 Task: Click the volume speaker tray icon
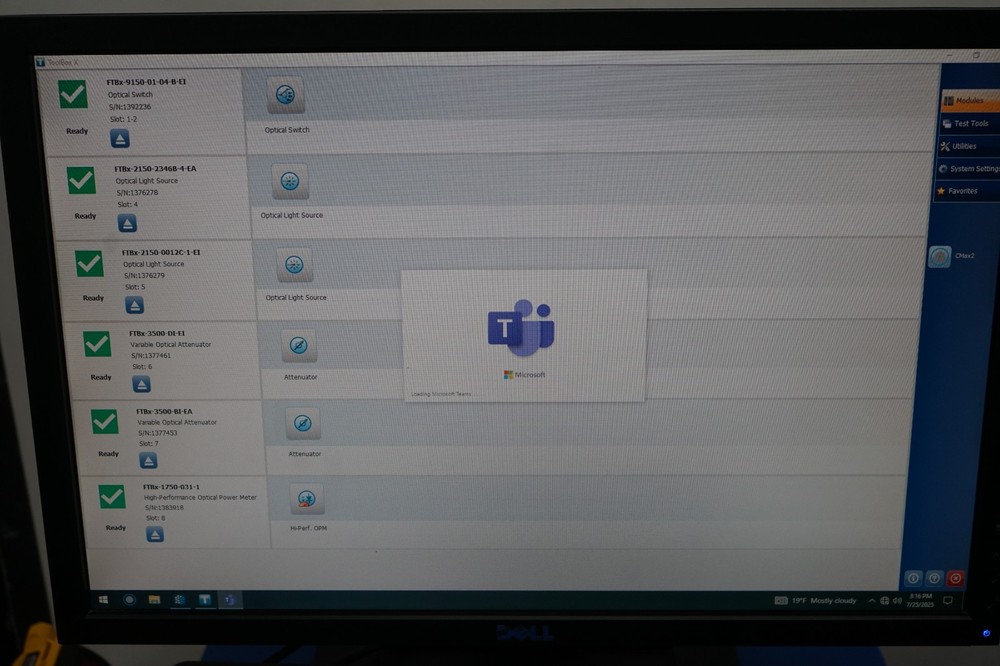(x=897, y=600)
